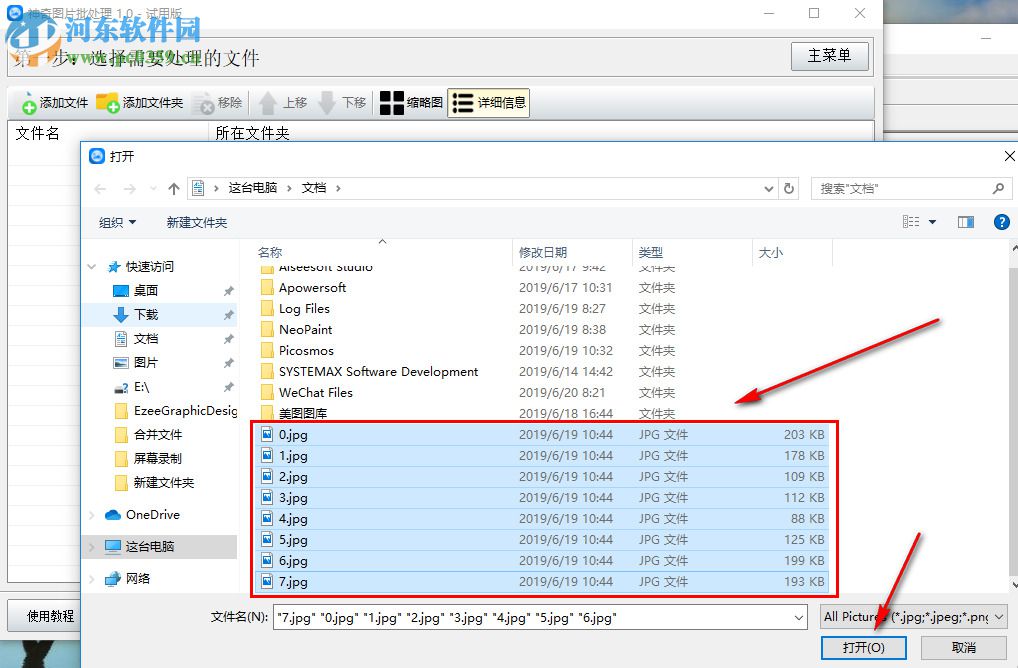Toggle the preview pane icon
This screenshot has height=668, width=1018.
[x=966, y=222]
